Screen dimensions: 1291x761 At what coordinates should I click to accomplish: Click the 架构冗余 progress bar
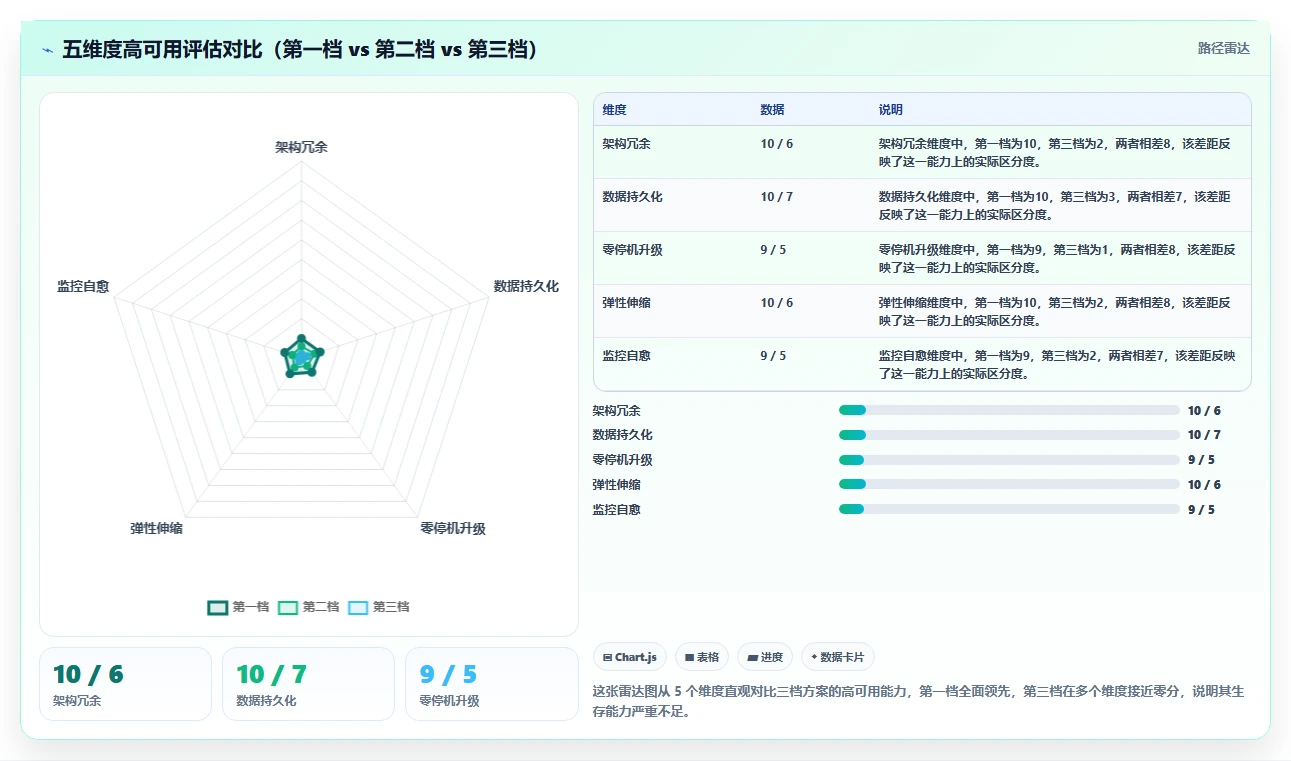1010,410
